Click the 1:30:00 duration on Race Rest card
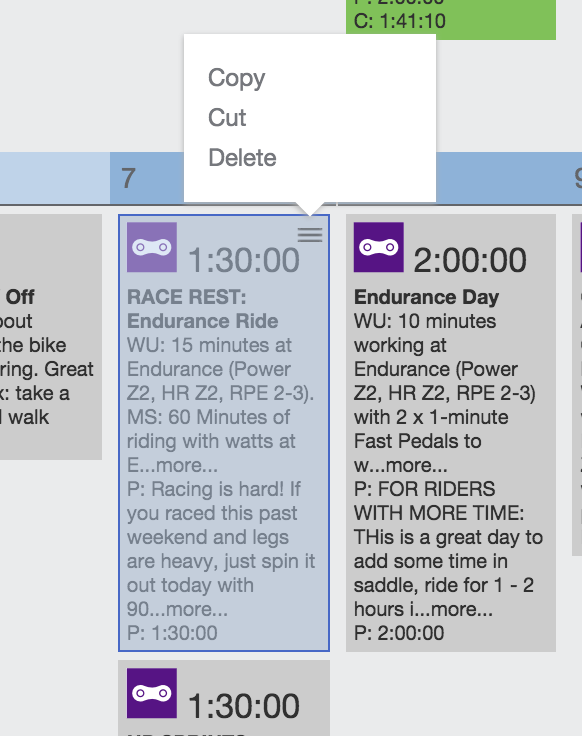Image resolution: width=582 pixels, height=736 pixels. click(x=244, y=260)
